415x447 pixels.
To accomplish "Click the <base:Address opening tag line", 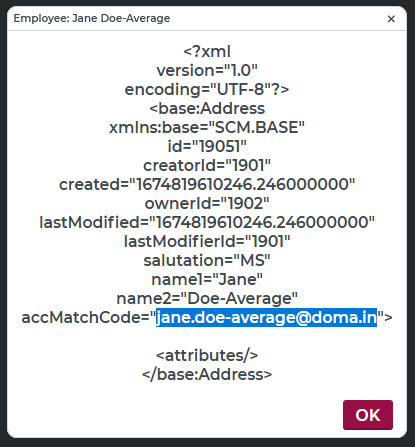I will [207, 109].
